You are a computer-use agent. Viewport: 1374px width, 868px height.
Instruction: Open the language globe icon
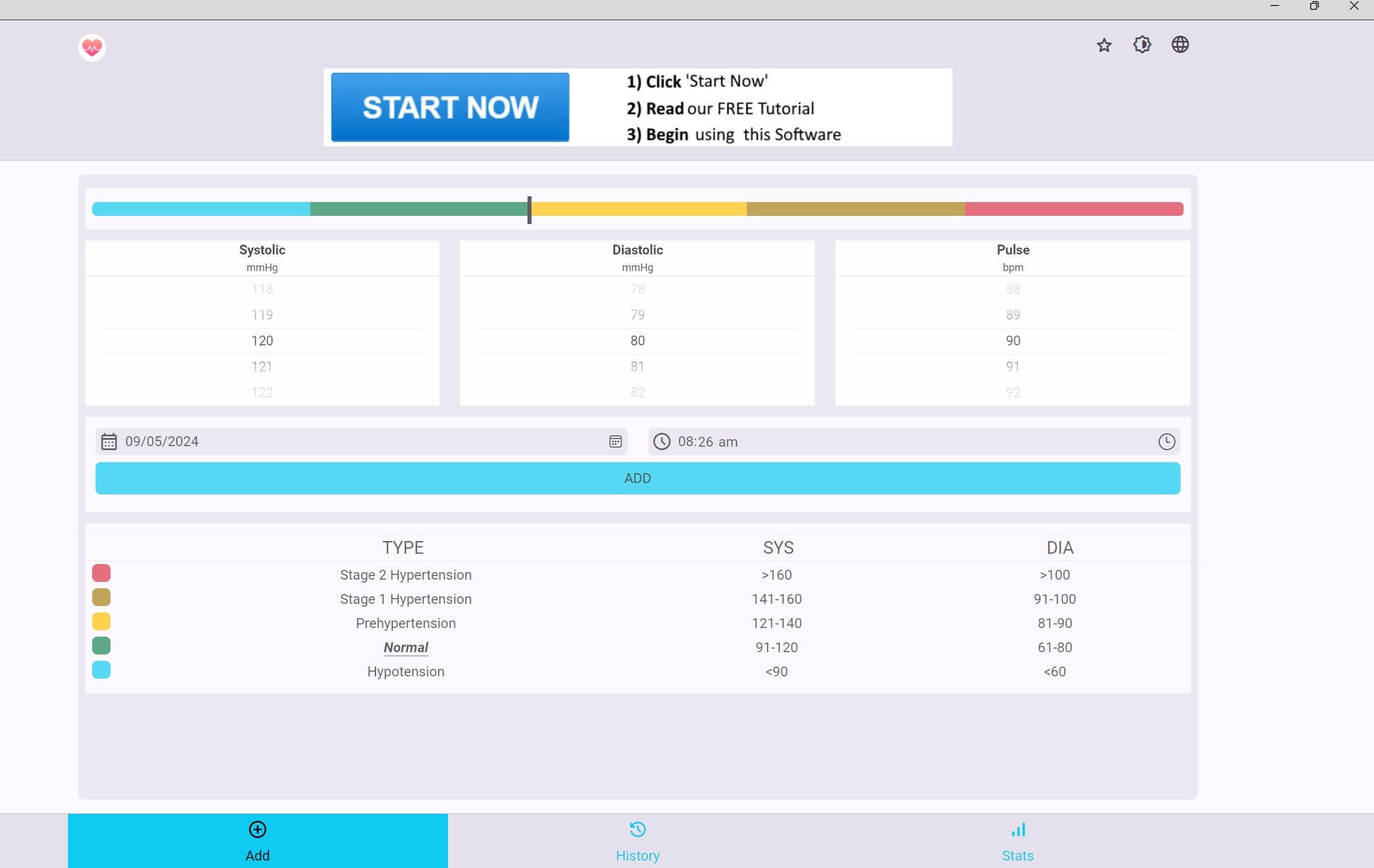[1180, 44]
